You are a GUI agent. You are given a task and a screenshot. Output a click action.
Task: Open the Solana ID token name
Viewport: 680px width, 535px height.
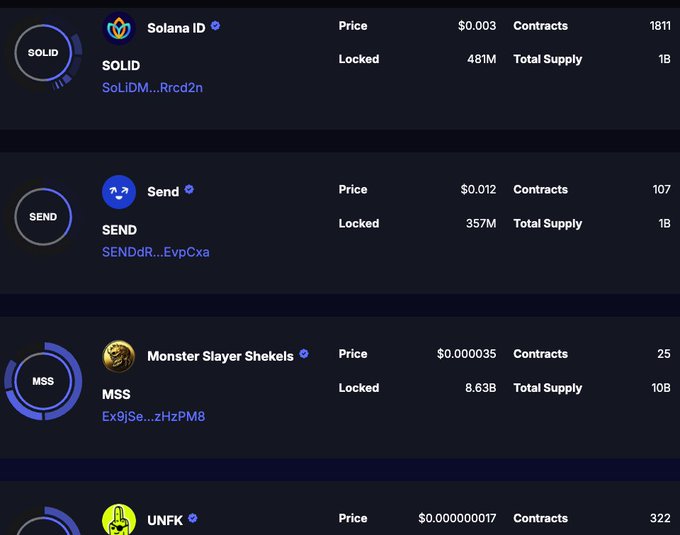point(176,28)
